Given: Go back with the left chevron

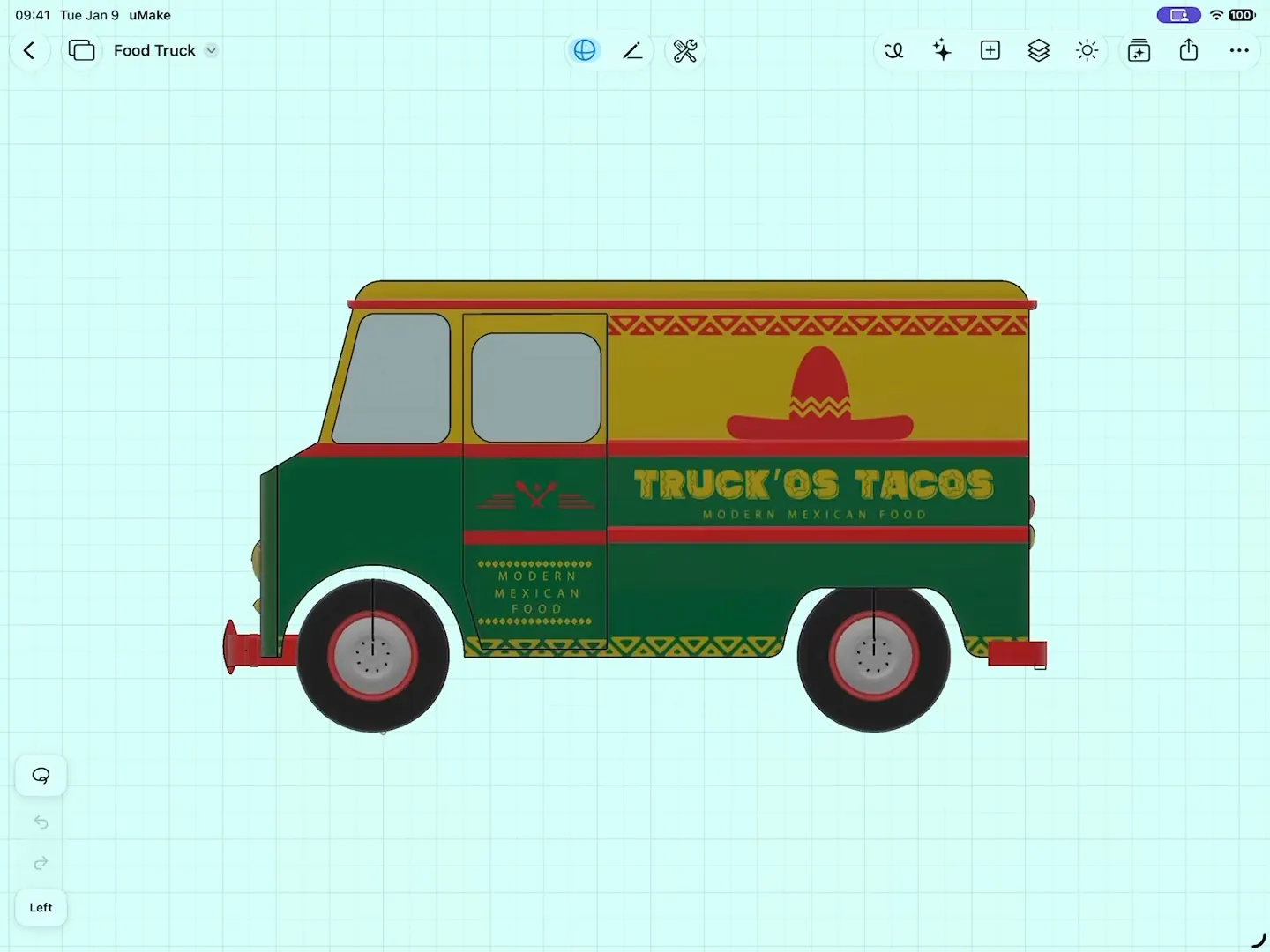Looking at the screenshot, I should click(29, 51).
